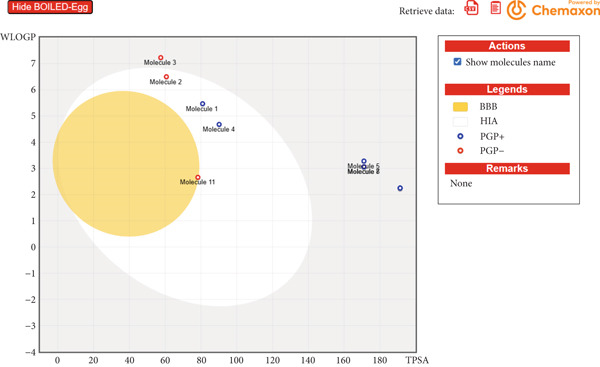Download data as CSV file icon
Screen dimensions: 600x367
tap(471, 8)
